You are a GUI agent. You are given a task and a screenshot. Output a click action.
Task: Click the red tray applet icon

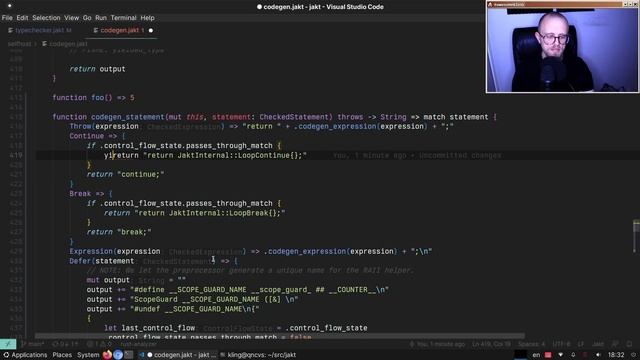548,355
